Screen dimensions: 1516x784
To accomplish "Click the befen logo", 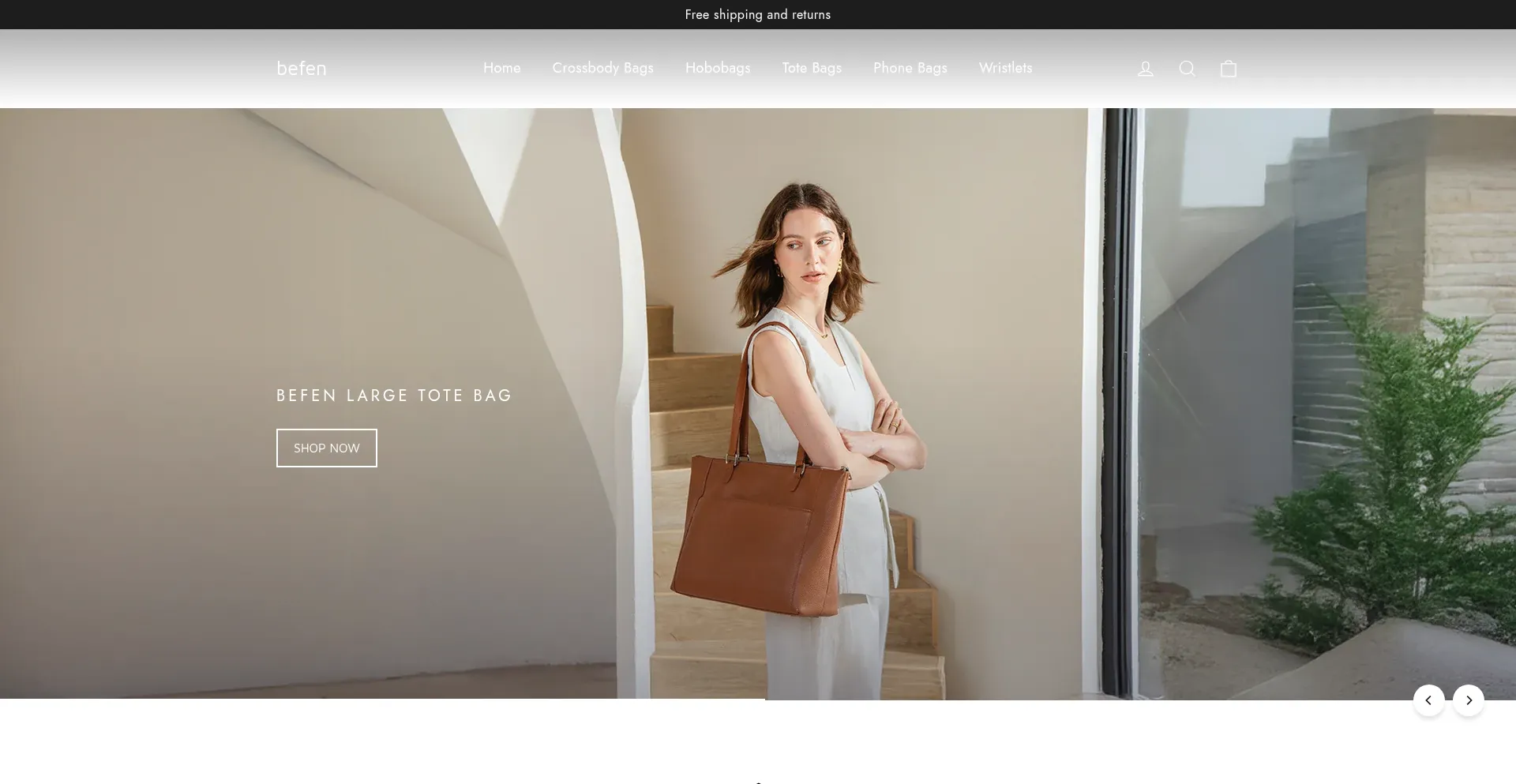I will click(302, 69).
